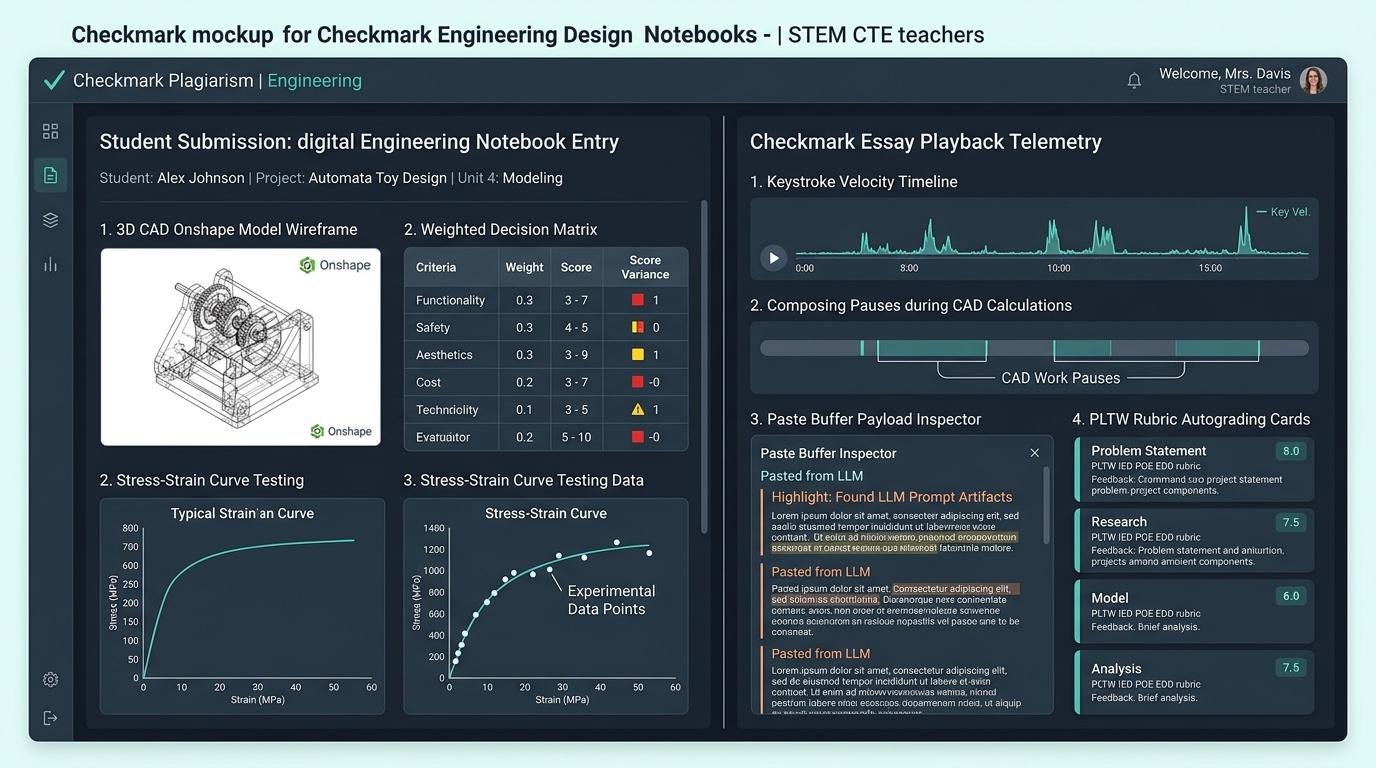The height and width of the screenshot is (768, 1376).
Task: Close the Paste Buffer Inspector
Action: click(1035, 453)
